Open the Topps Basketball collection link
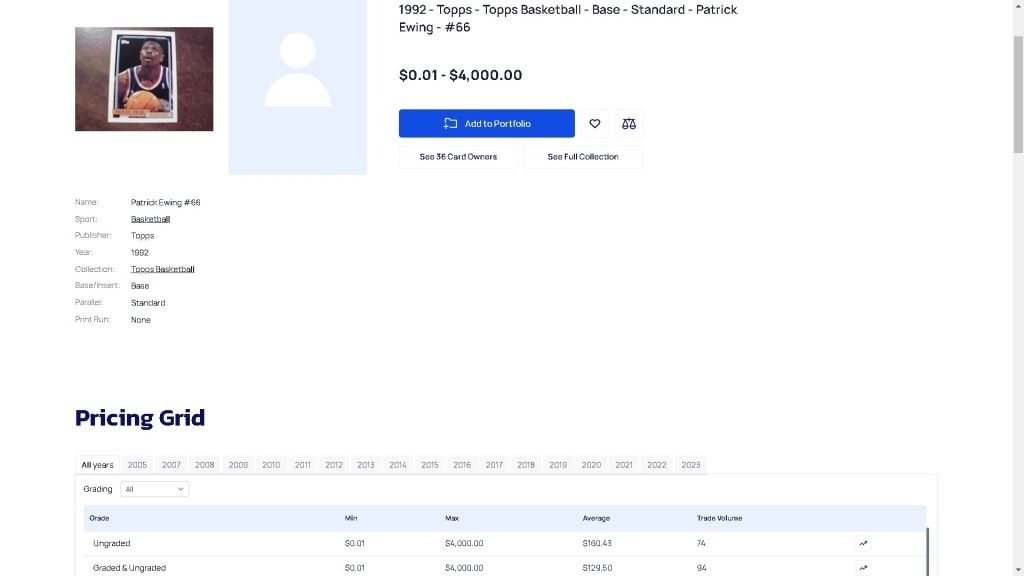 (x=162, y=269)
